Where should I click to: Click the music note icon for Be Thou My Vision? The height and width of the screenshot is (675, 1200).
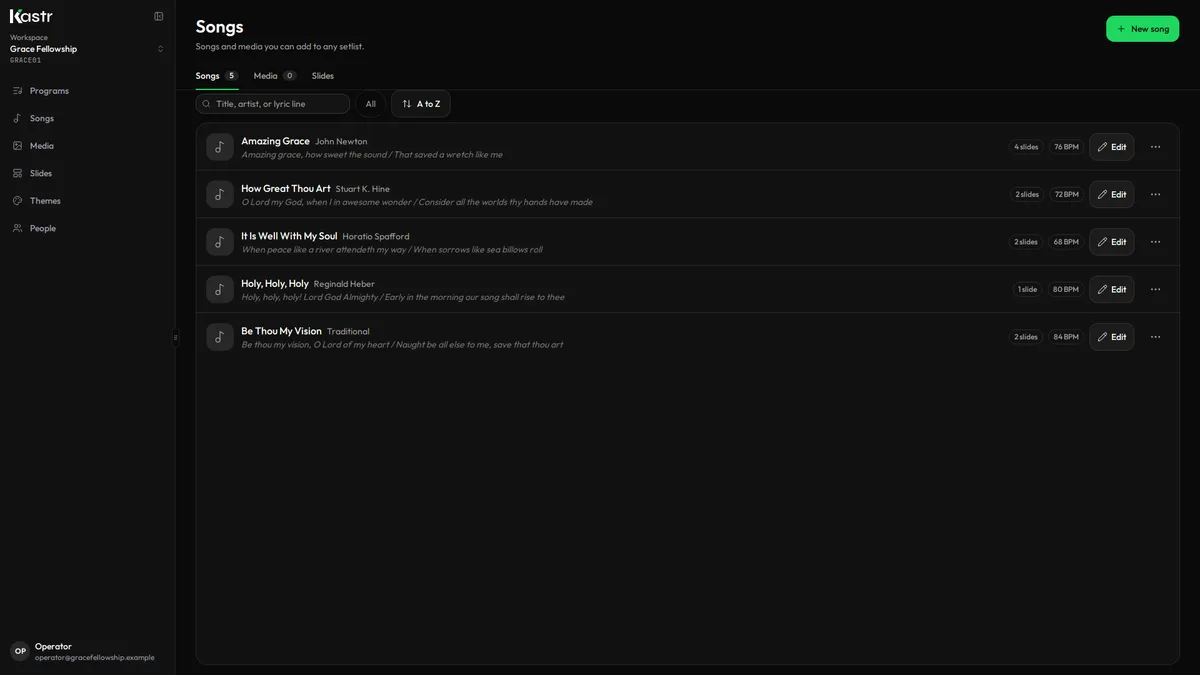220,337
